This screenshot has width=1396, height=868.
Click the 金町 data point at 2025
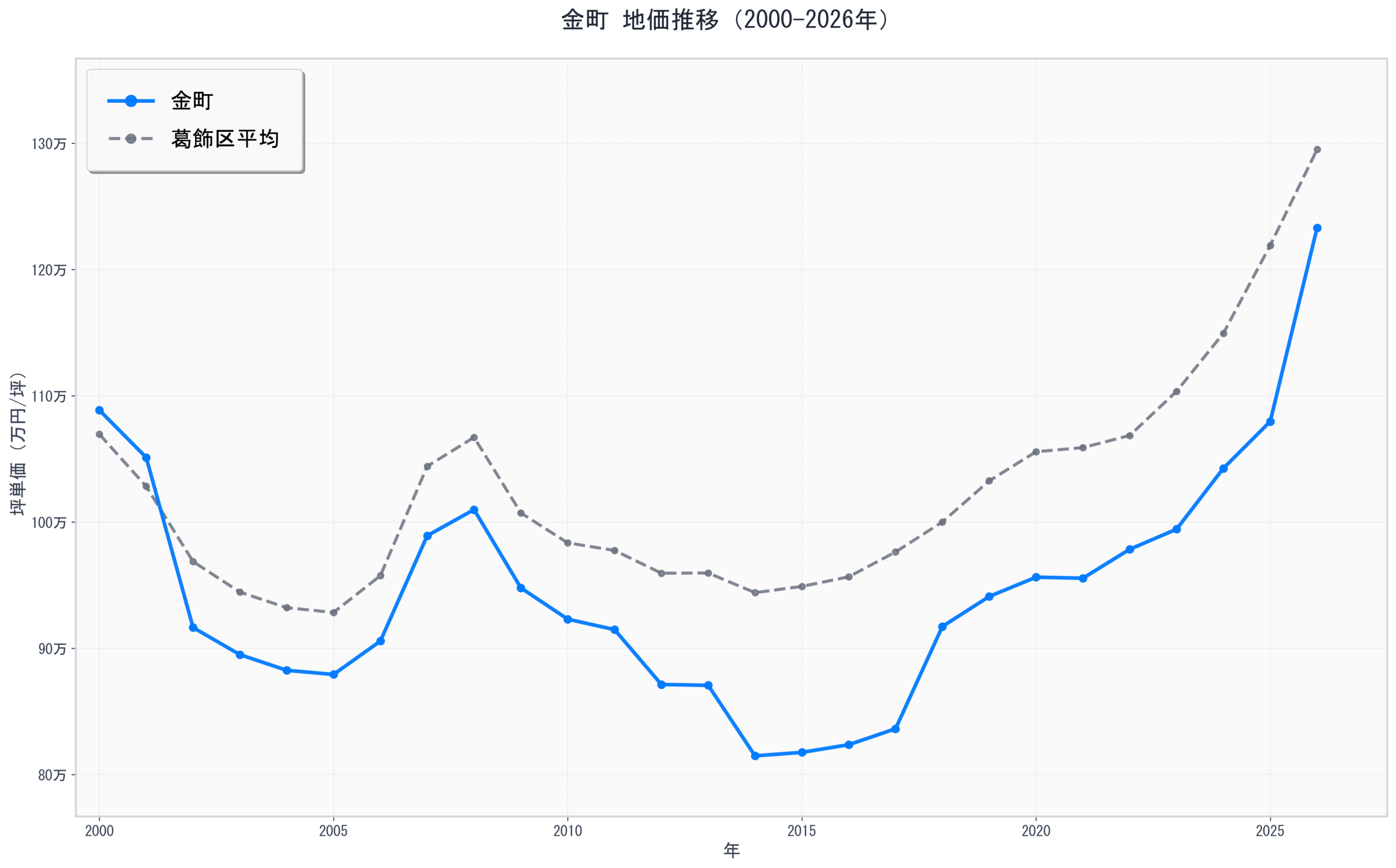tap(1270, 422)
